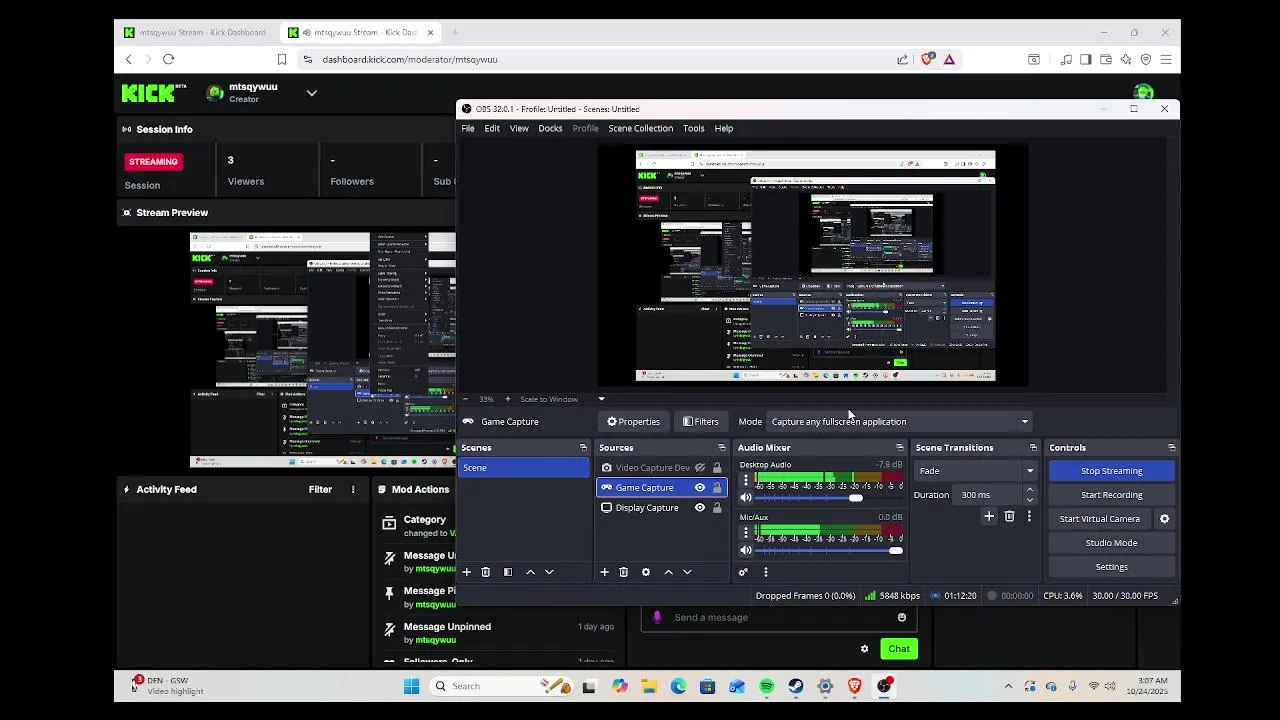This screenshot has height=720, width=1280.
Task: Open Audio Mixer bottom three-dot menu
Action: click(766, 572)
